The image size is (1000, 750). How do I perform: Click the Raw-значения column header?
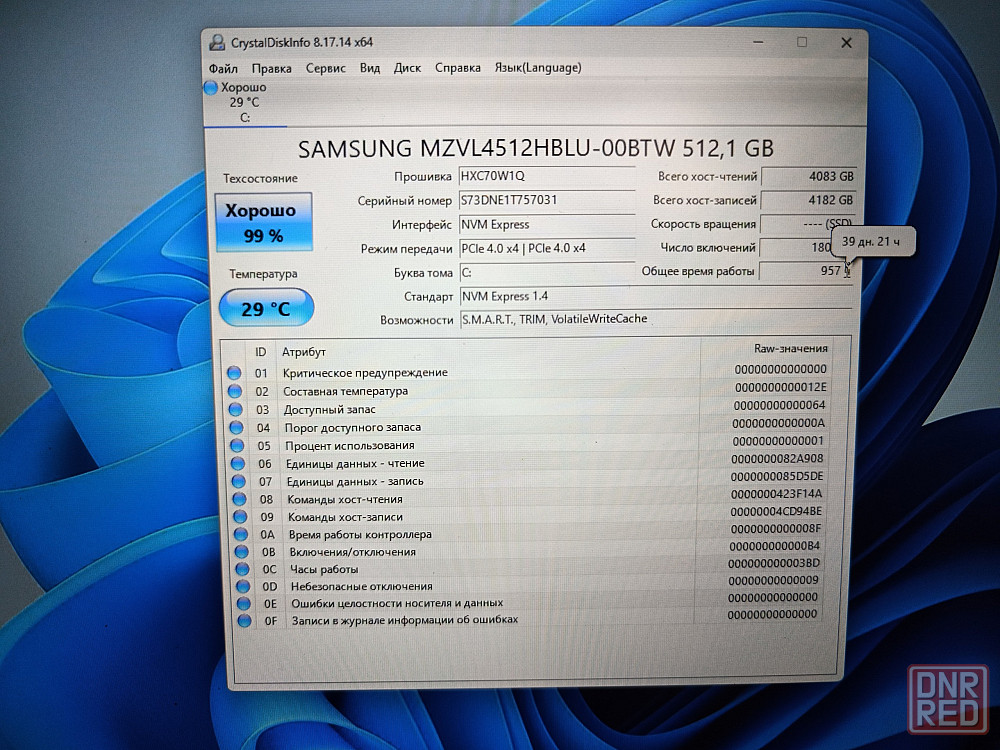click(790, 349)
